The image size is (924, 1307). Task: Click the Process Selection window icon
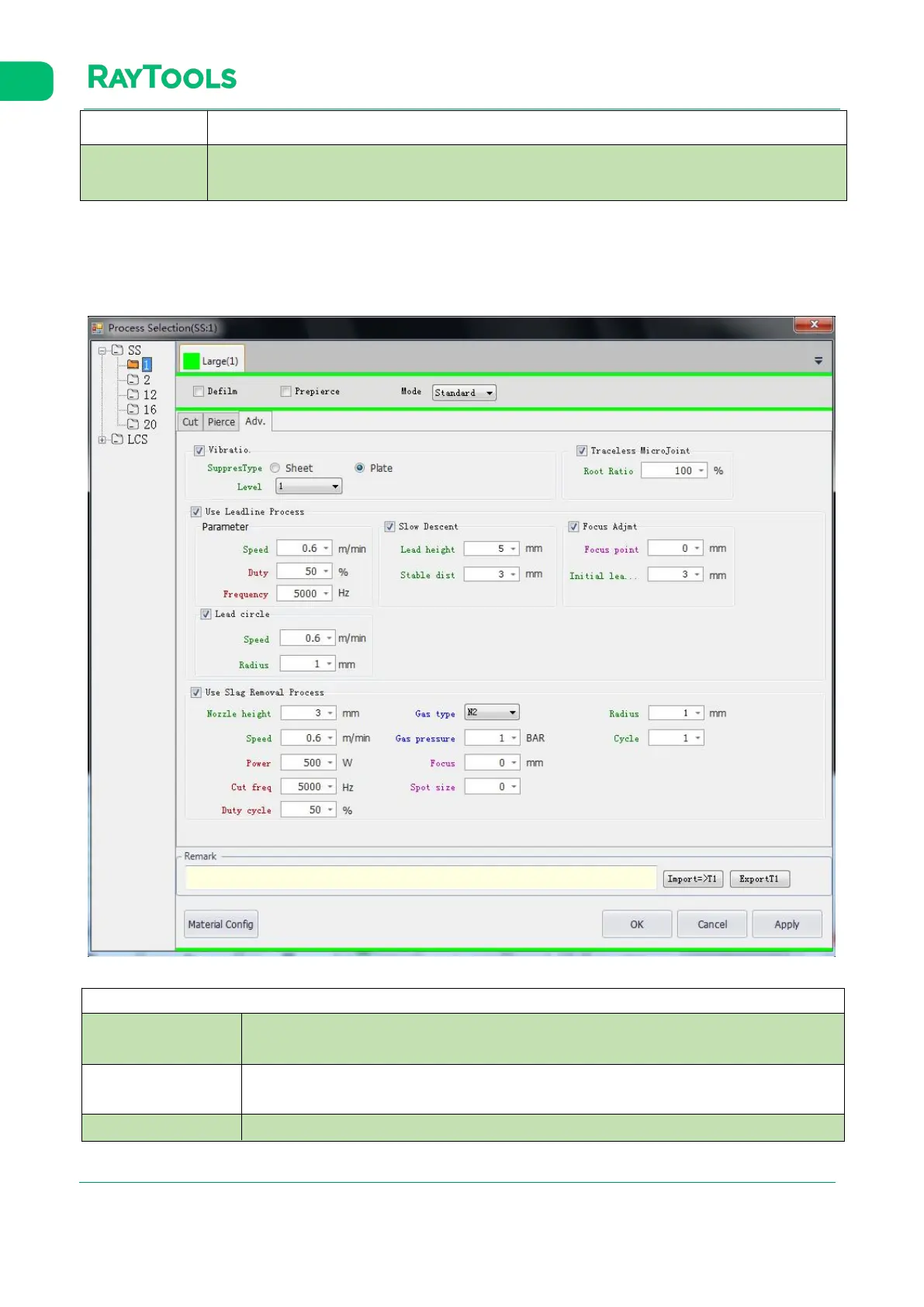[97, 328]
